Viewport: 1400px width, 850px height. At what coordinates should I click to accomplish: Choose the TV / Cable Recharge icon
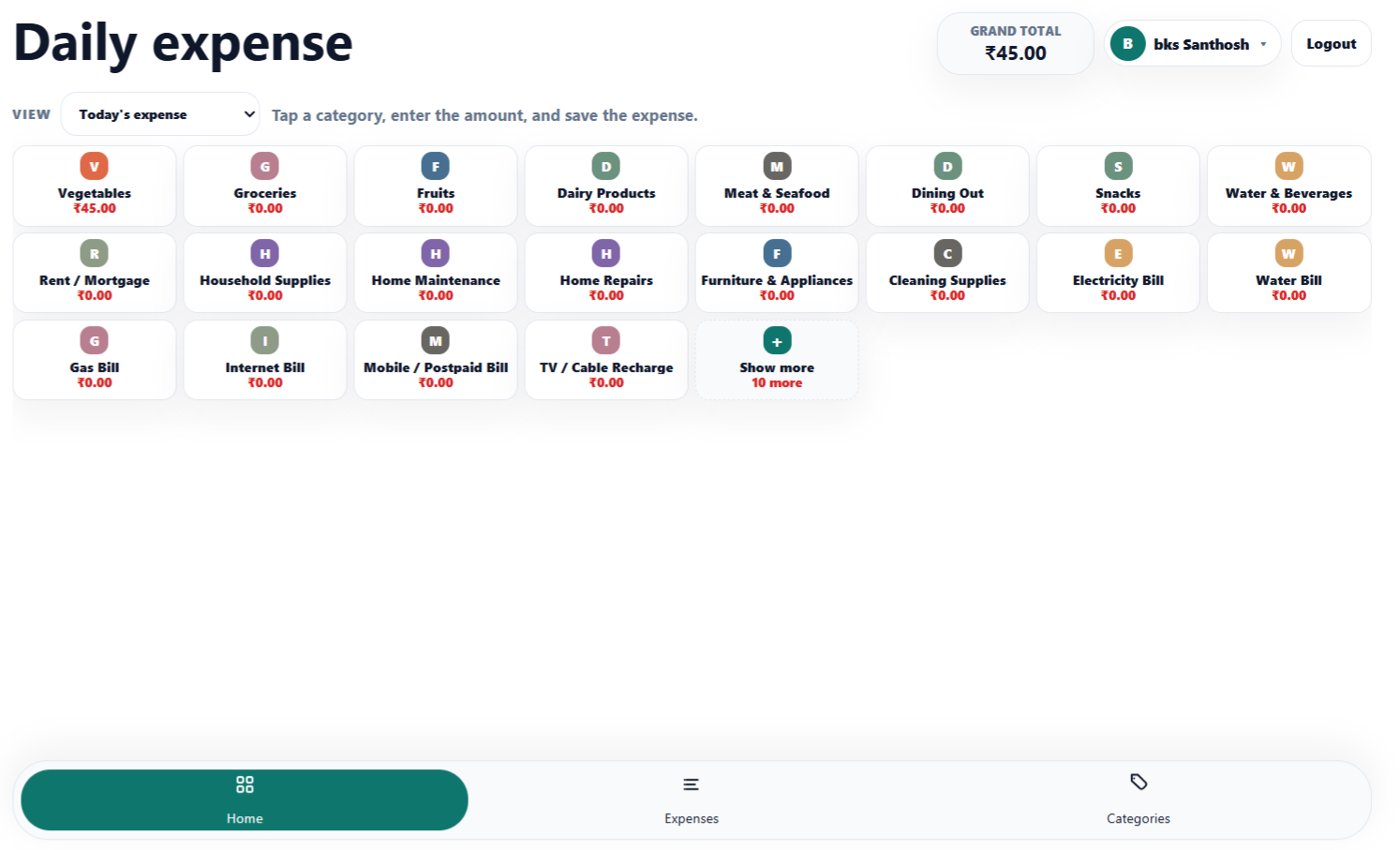coord(605,340)
